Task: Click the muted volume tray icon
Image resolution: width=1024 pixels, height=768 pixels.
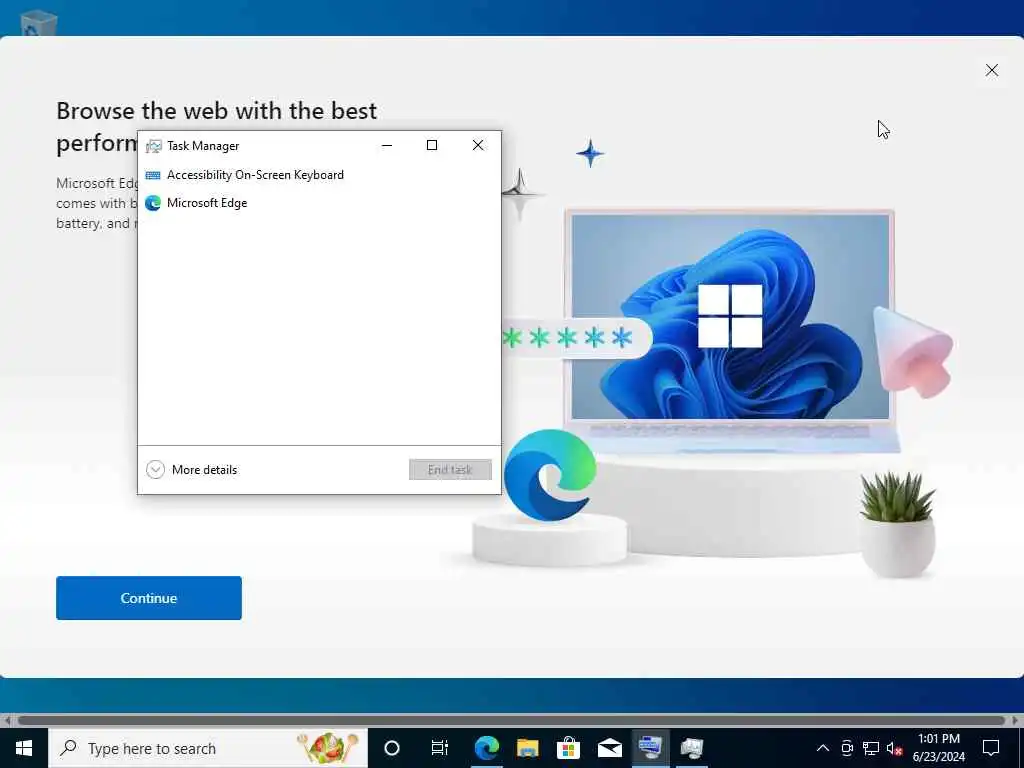Action: point(895,748)
